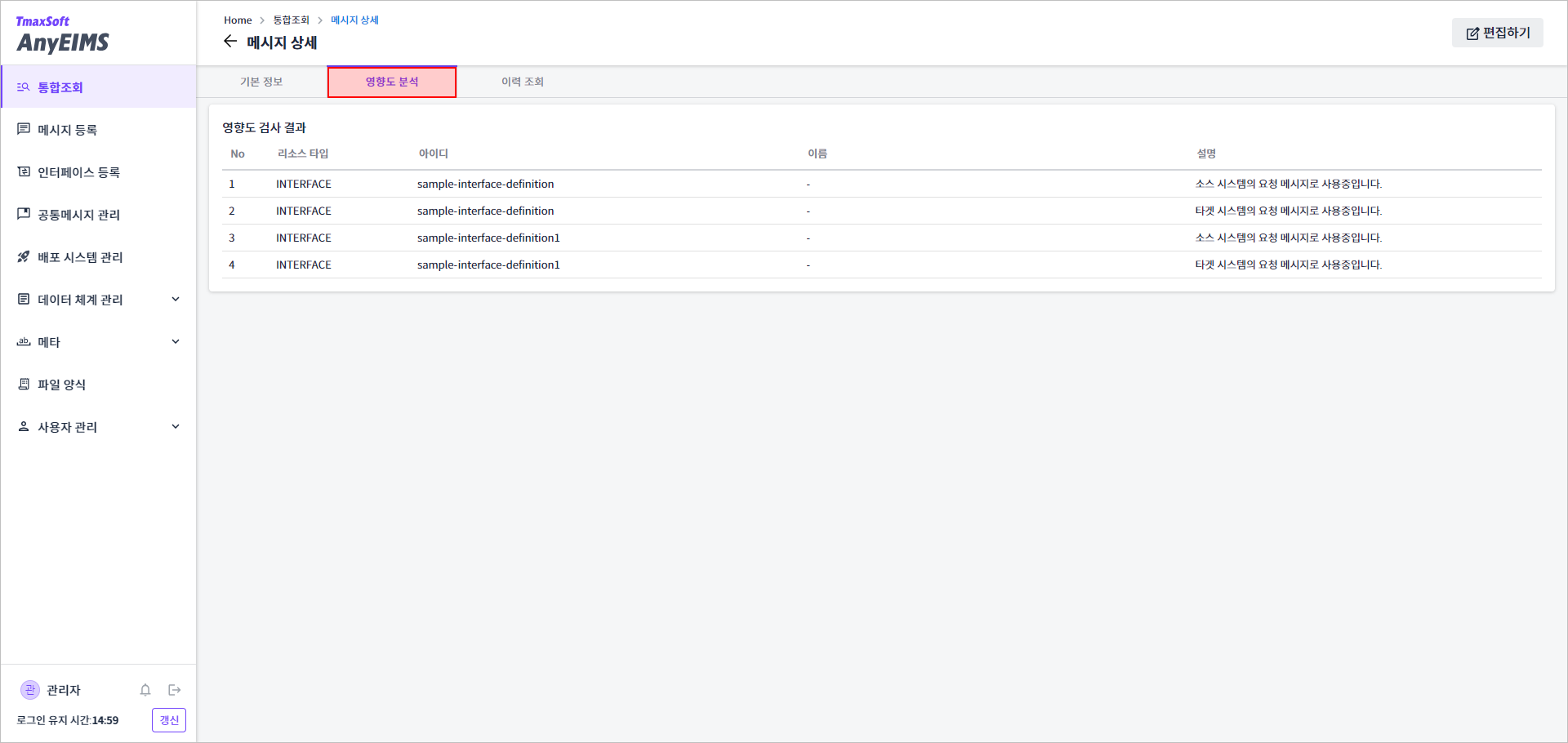Viewport: 1568px width, 743px height.
Task: Click the Home breadcrumb link
Action: [x=238, y=20]
